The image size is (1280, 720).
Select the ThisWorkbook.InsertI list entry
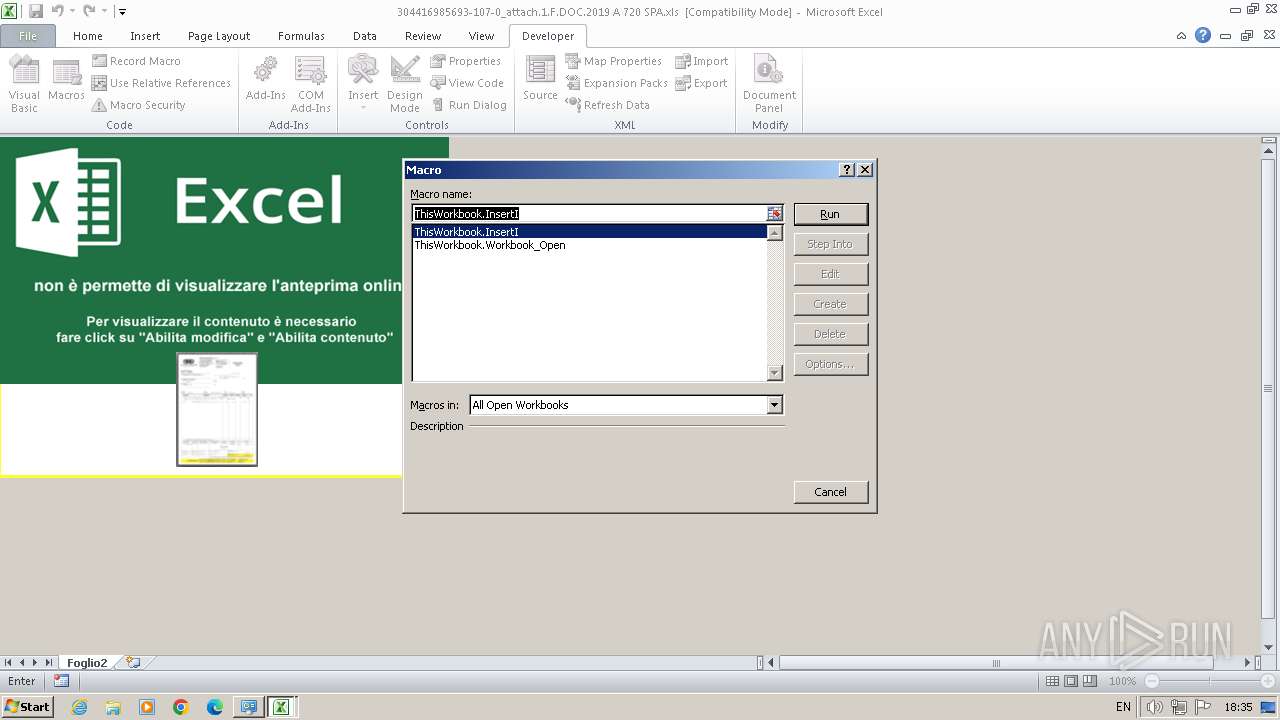coord(590,232)
